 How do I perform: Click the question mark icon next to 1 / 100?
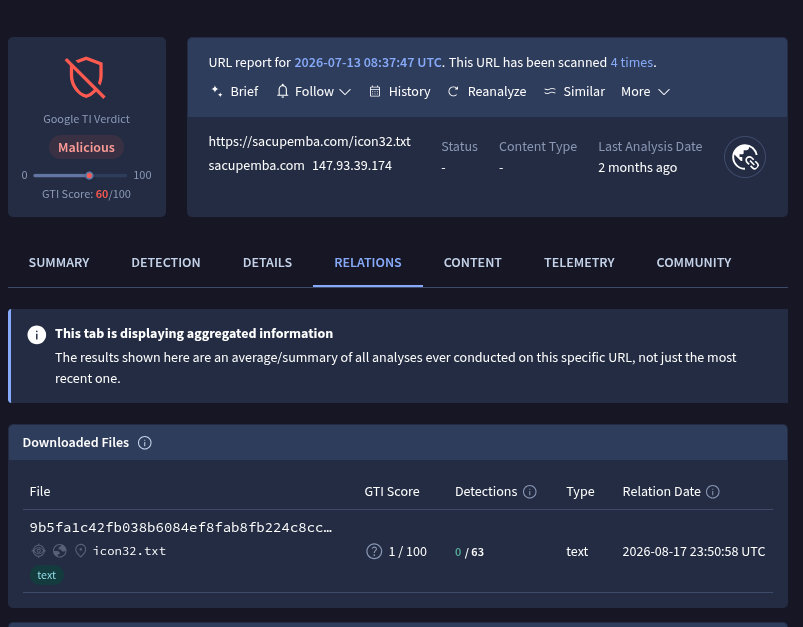click(374, 551)
